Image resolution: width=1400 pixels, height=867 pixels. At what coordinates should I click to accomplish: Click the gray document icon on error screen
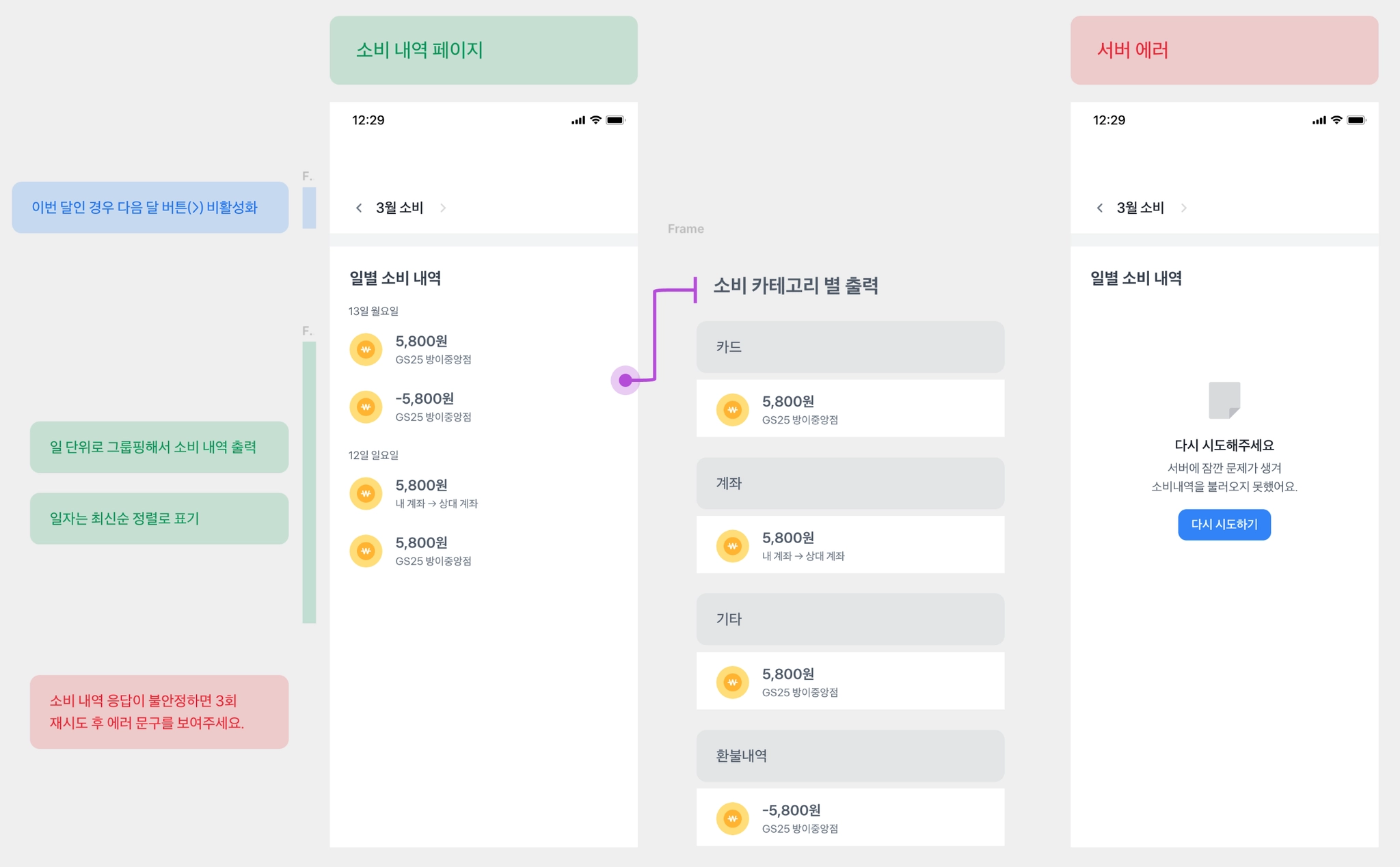pos(1224,400)
